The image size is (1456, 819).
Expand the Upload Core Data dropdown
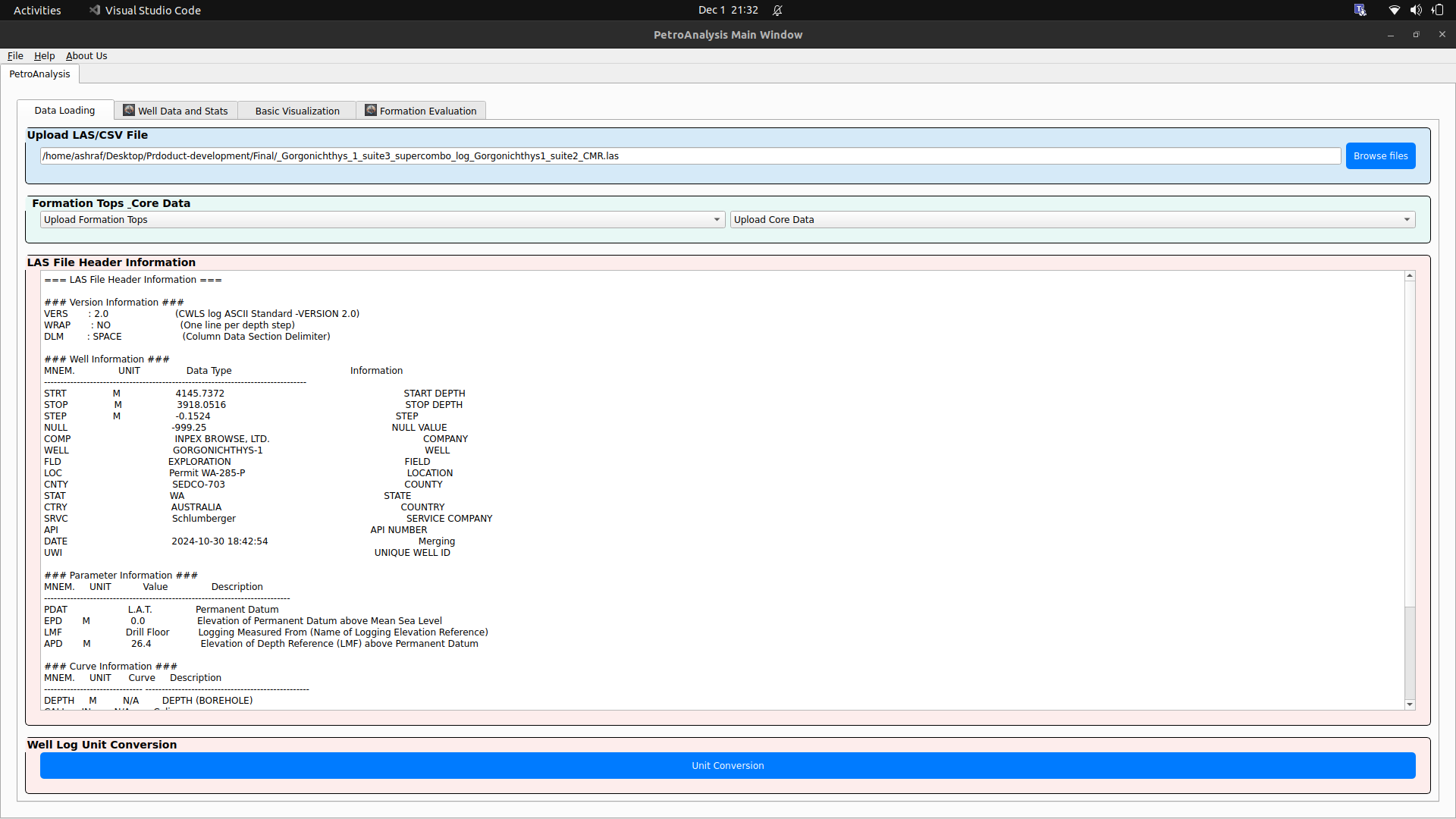pos(1407,220)
